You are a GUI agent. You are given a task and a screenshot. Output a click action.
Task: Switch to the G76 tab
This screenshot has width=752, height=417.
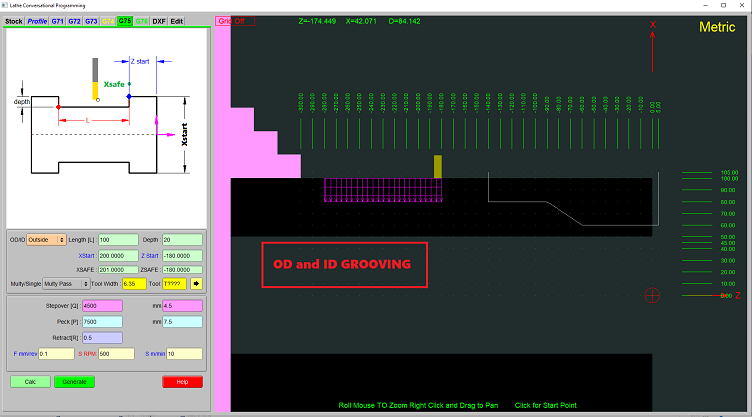point(141,20)
